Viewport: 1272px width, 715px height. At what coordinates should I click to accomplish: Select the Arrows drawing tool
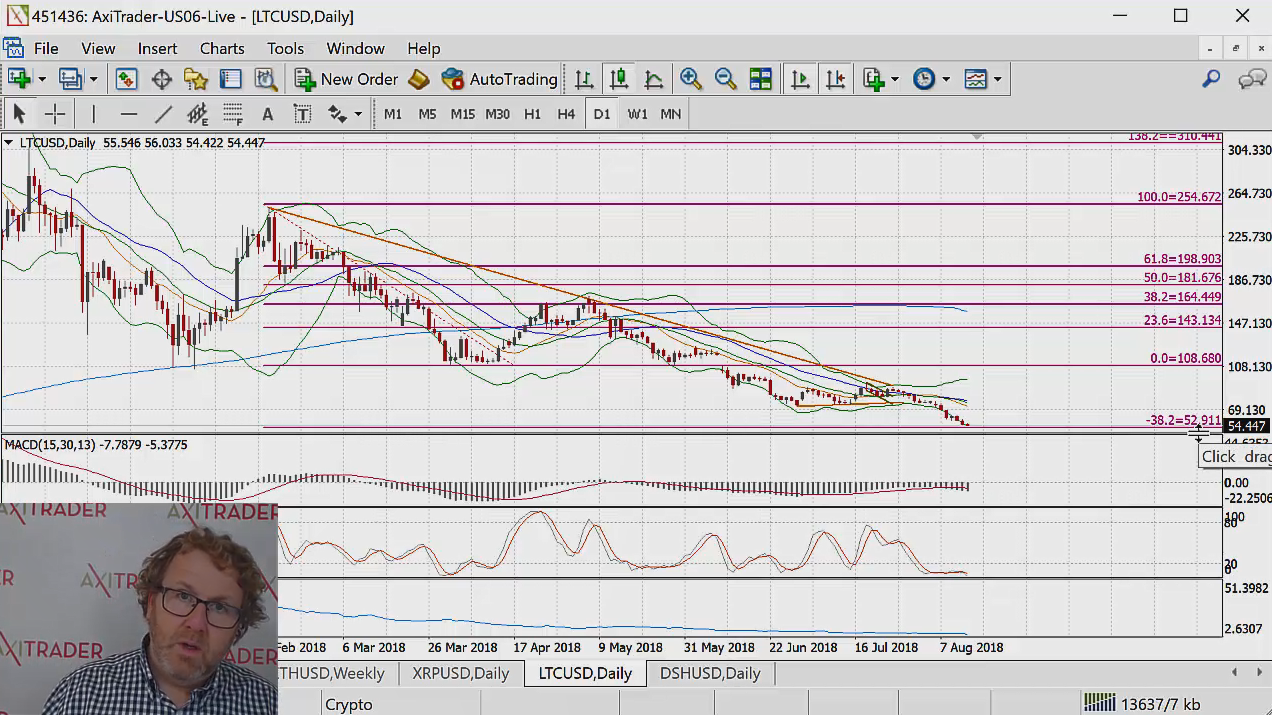pos(337,114)
